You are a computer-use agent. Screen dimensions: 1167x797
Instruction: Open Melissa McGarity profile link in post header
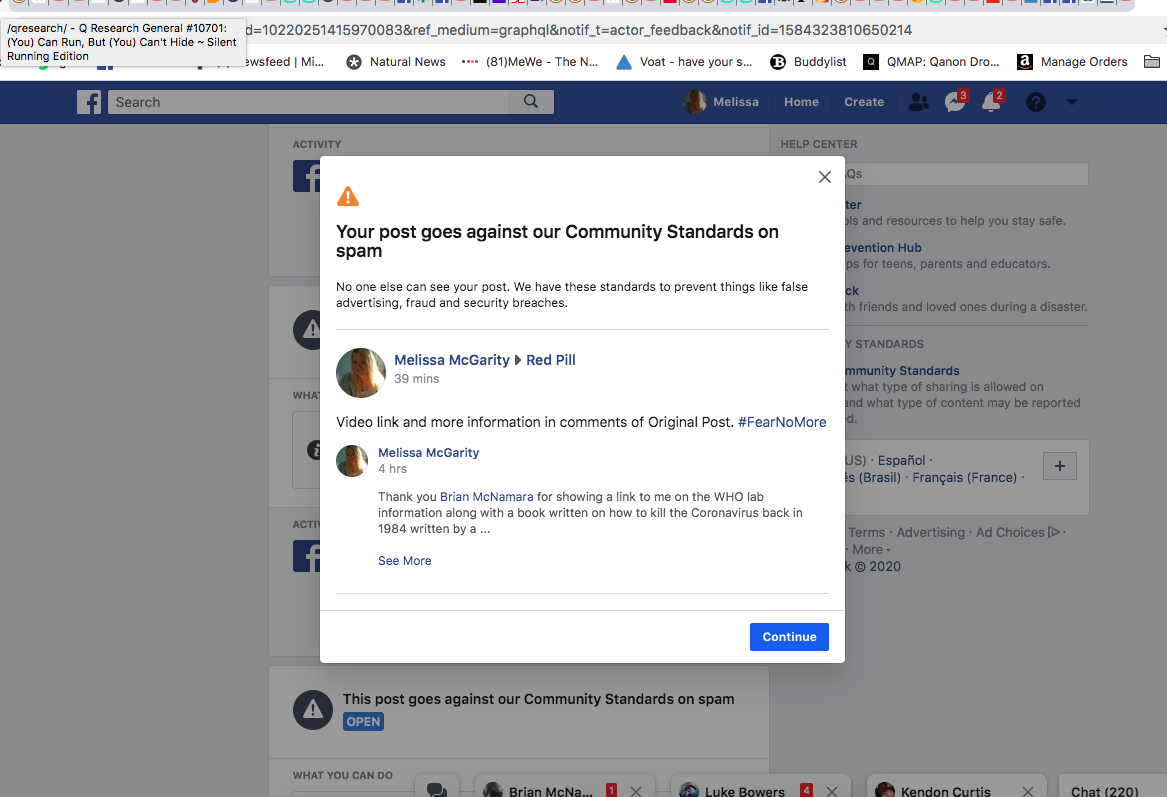pos(452,360)
